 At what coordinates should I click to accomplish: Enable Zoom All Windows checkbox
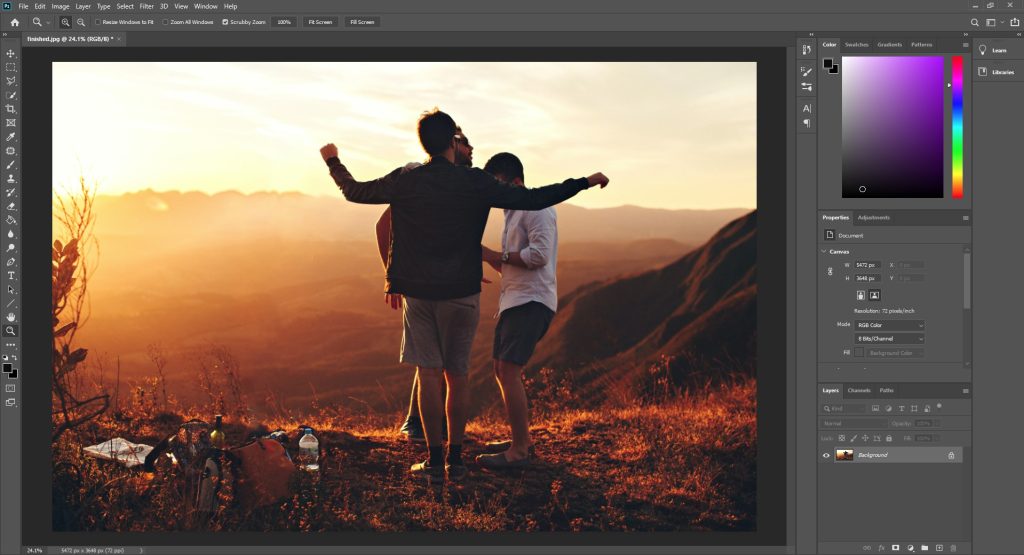[165, 22]
